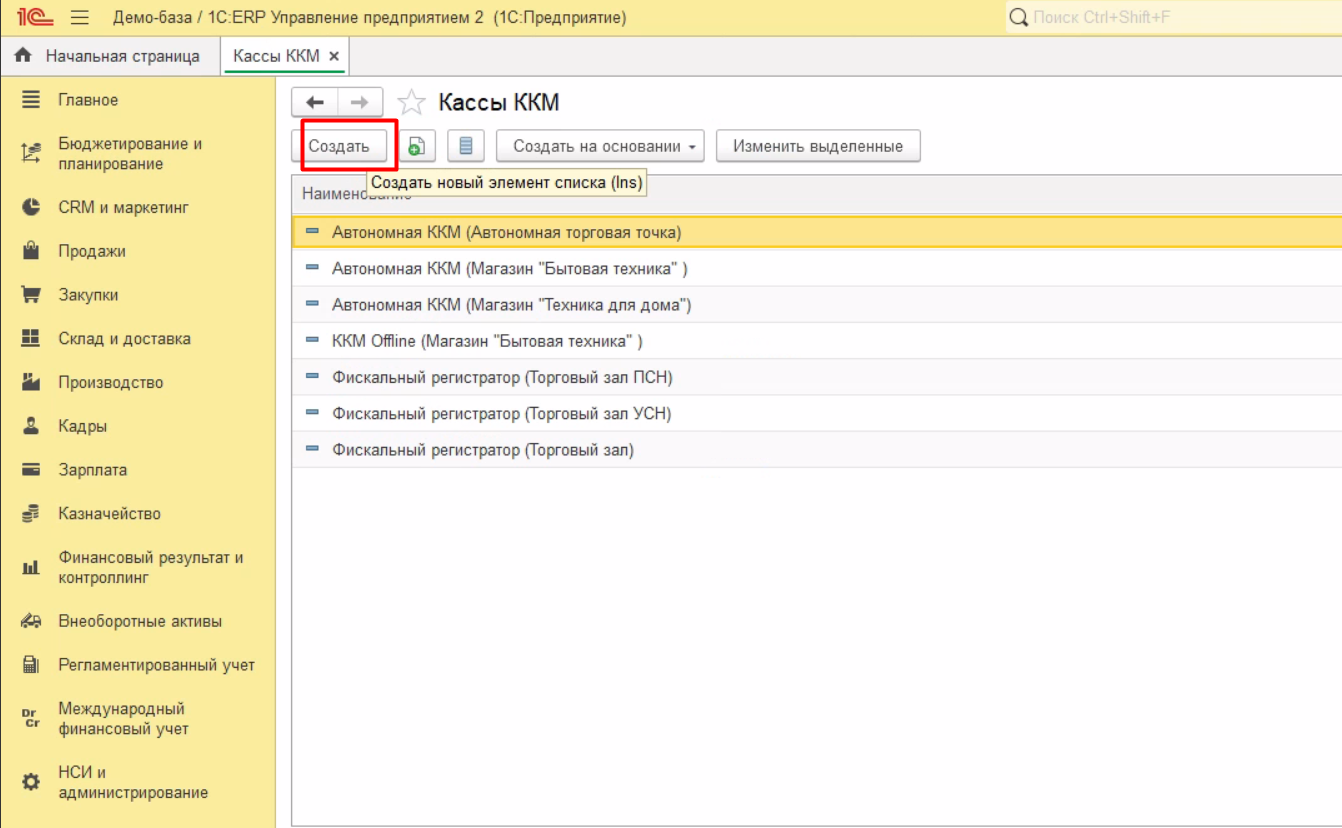Image resolution: width=1342 pixels, height=828 pixels.
Task: Open Продажи section with shopping bag icon
Action: [91, 251]
